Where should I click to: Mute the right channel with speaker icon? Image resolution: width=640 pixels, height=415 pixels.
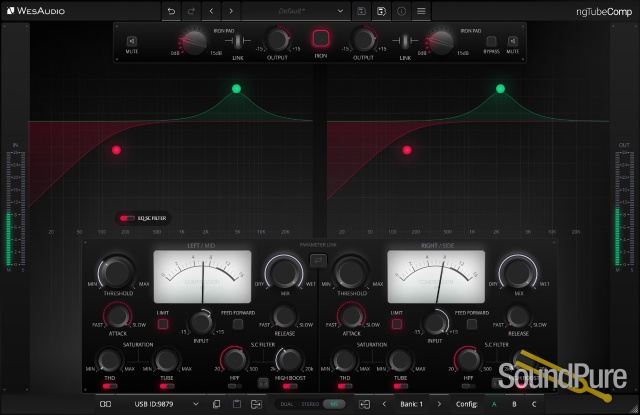tap(513, 41)
